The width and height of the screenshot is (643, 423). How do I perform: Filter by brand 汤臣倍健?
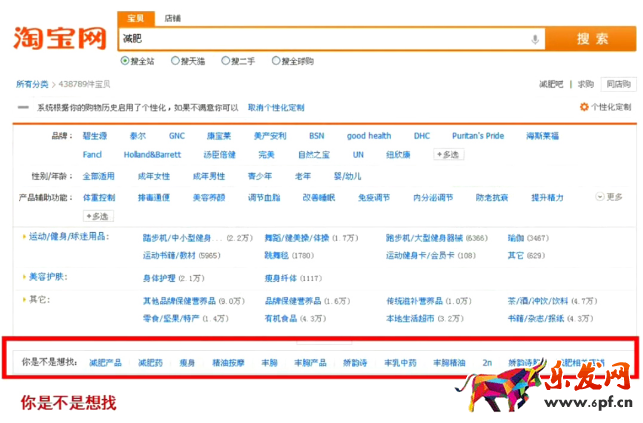click(x=219, y=155)
